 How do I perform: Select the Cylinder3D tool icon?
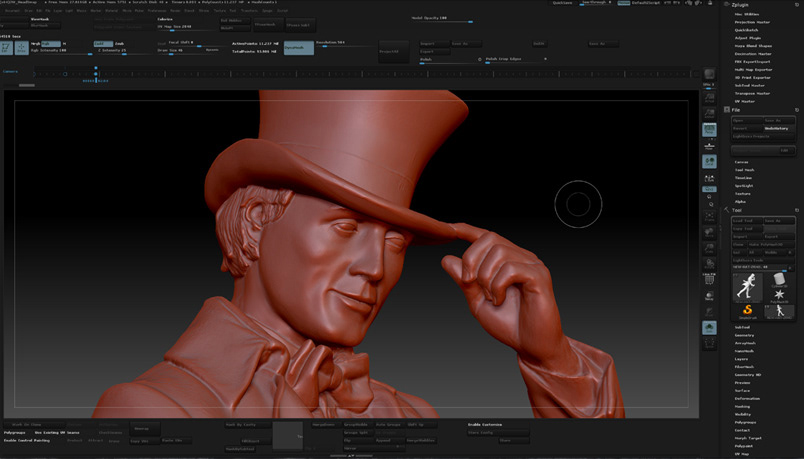(779, 280)
